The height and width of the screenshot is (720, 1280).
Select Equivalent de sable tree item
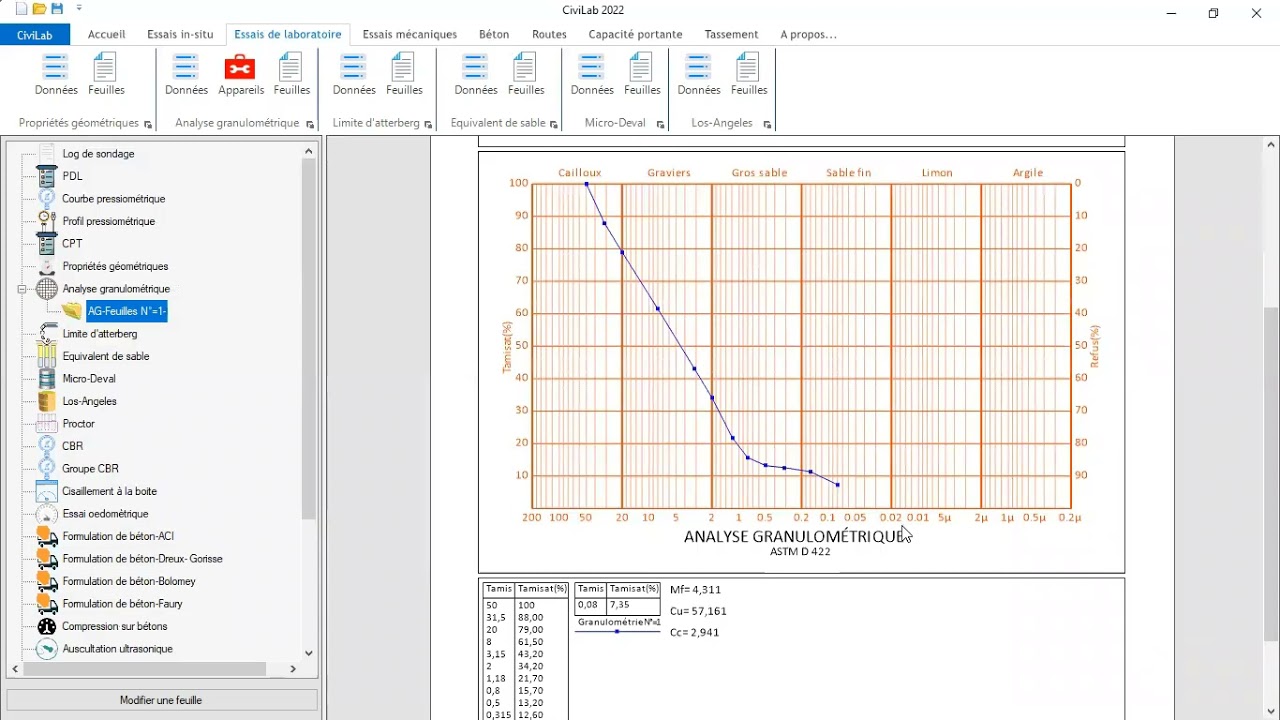pos(106,356)
